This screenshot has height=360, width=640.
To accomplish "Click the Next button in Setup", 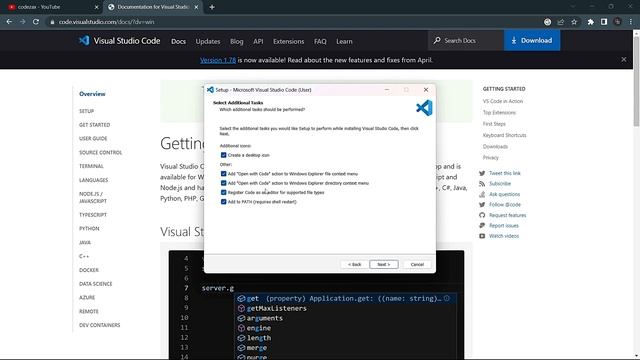I will 384,264.
